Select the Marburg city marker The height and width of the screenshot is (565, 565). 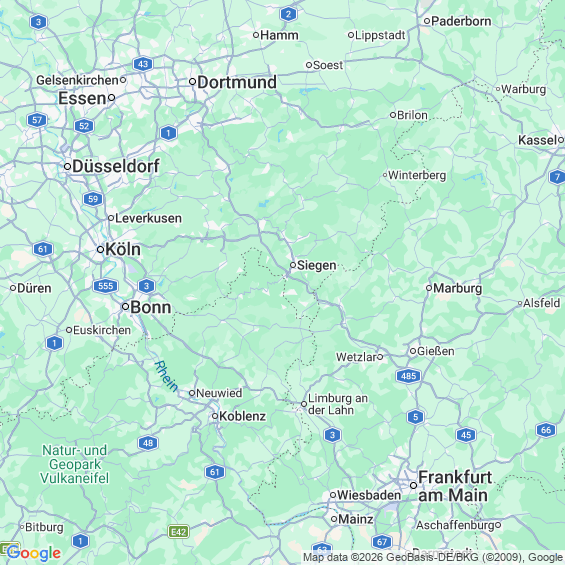tap(429, 288)
